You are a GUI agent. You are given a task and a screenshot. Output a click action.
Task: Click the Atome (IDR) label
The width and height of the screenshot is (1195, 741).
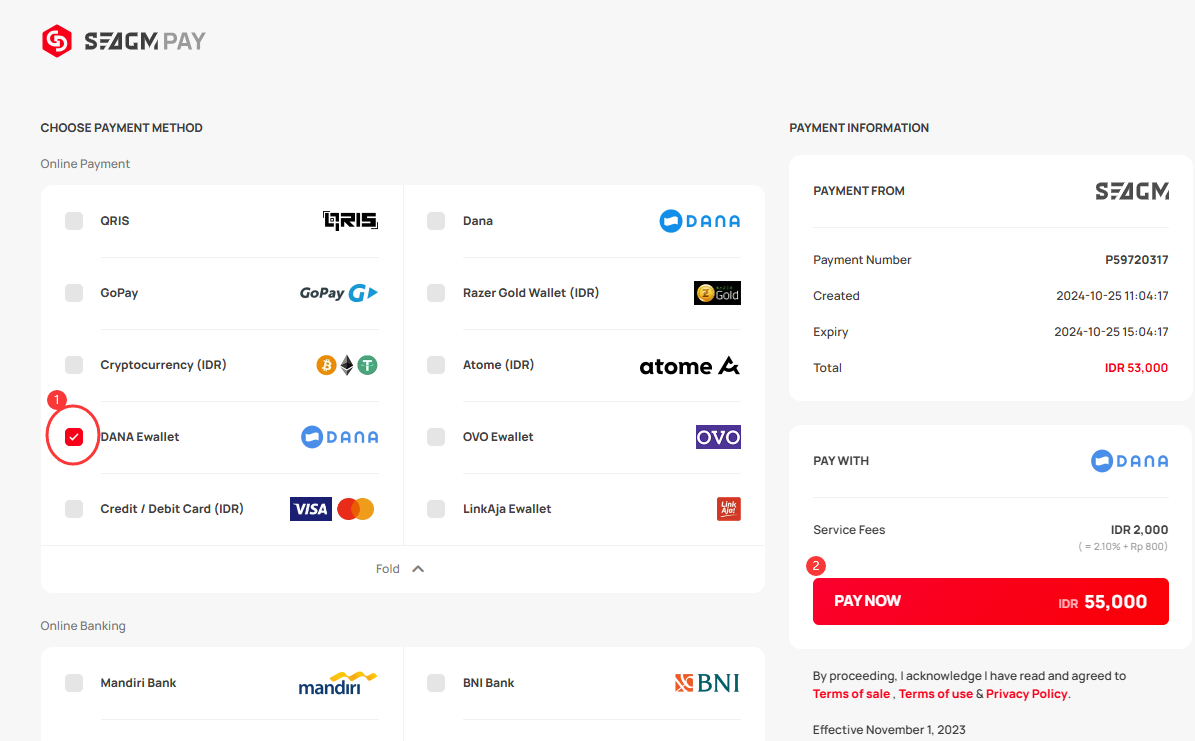coord(498,365)
